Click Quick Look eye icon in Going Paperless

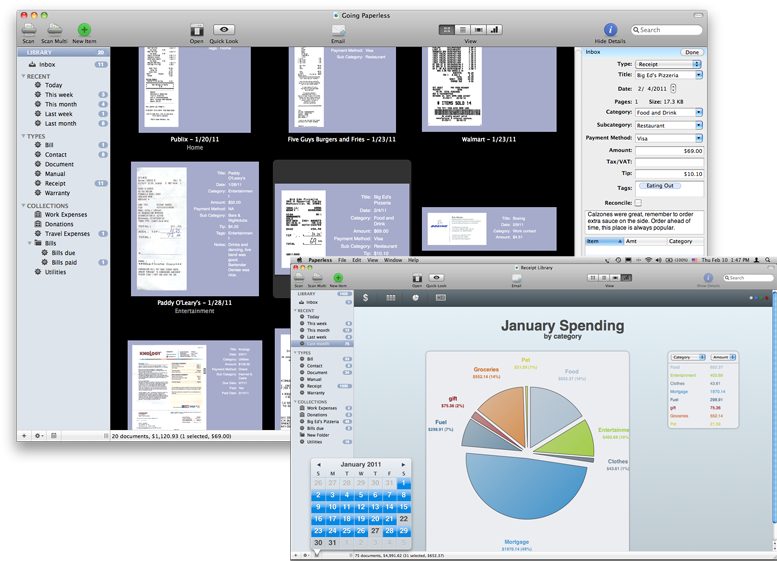click(224, 30)
